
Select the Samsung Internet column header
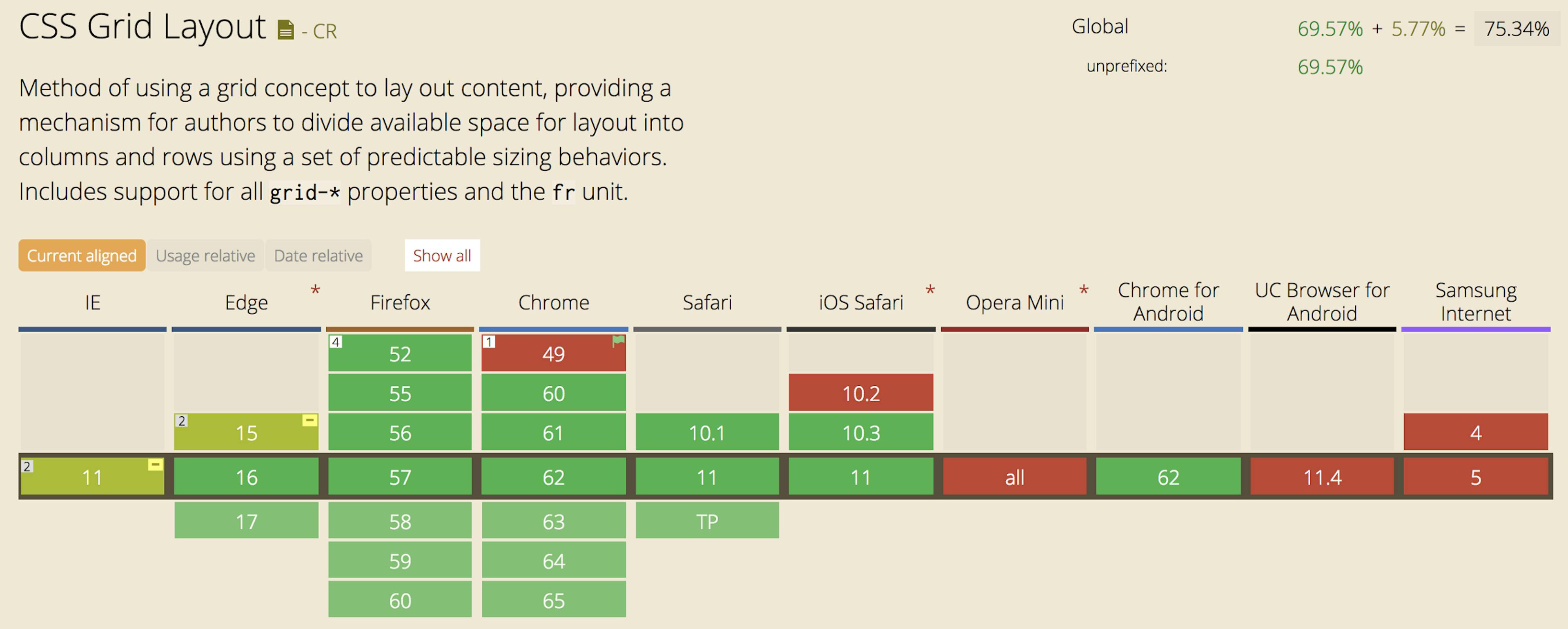1475,302
